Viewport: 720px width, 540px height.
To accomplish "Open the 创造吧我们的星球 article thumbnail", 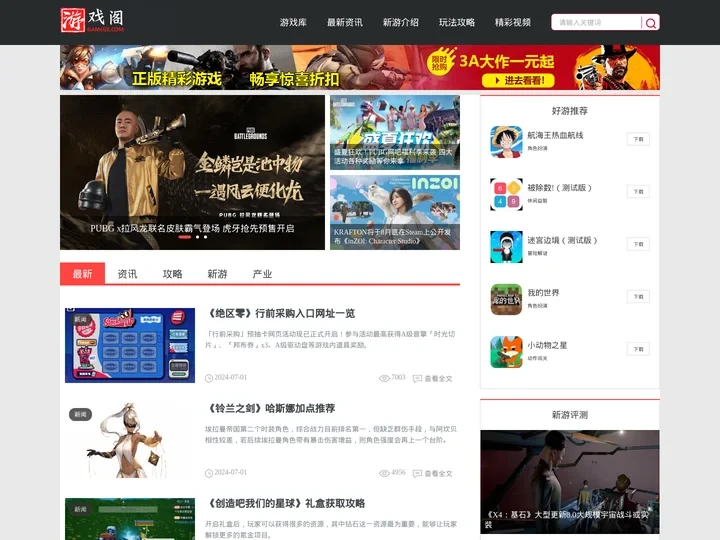I will (130, 519).
